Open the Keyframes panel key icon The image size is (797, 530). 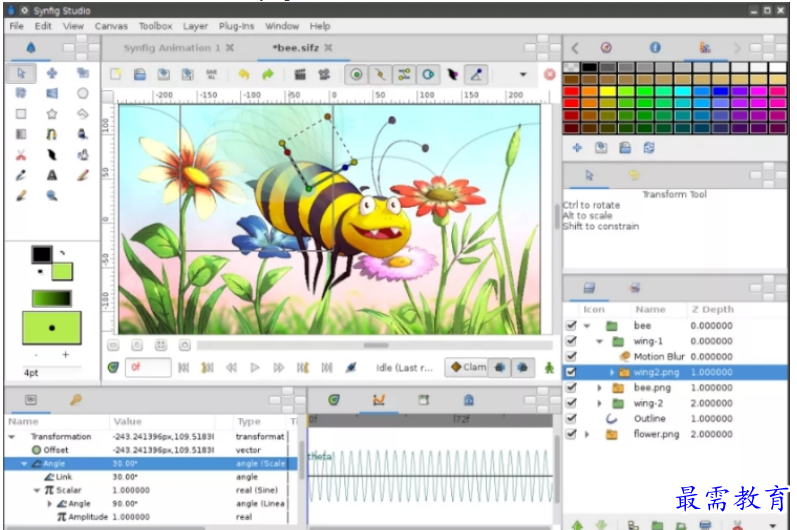point(76,400)
